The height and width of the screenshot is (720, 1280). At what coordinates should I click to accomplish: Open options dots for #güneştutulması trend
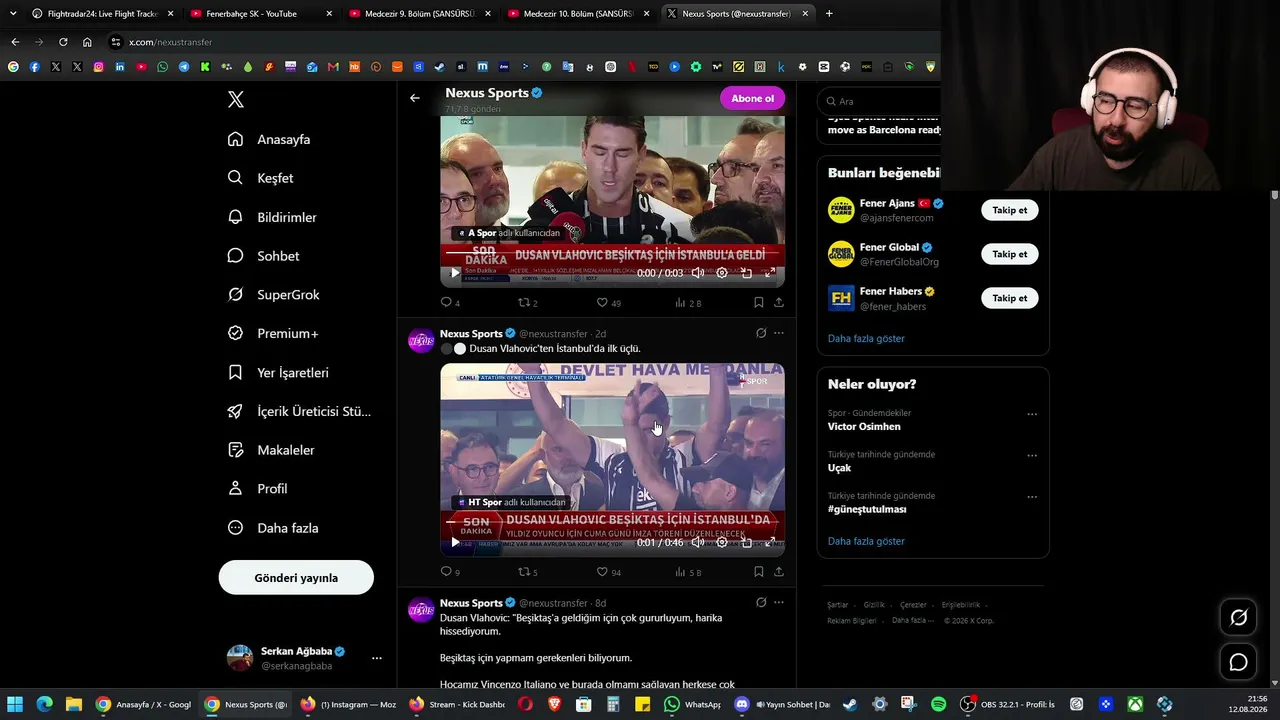point(1032,496)
